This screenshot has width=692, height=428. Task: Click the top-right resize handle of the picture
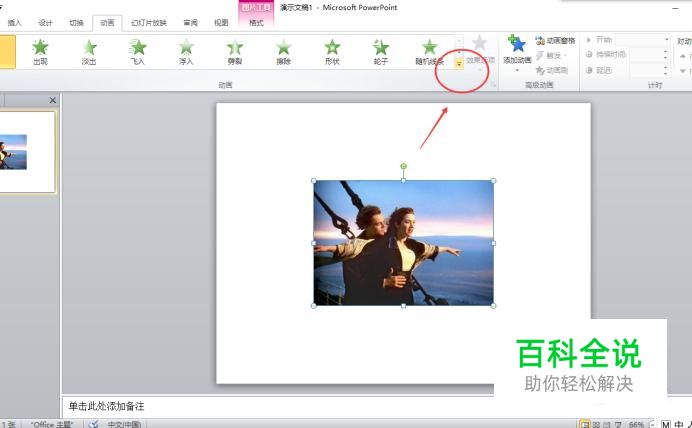tap(493, 180)
